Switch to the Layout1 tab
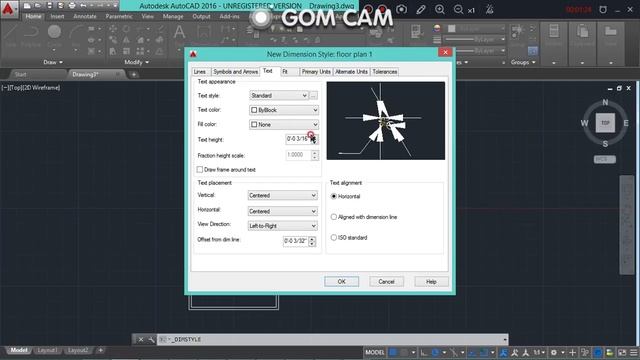 point(47,351)
